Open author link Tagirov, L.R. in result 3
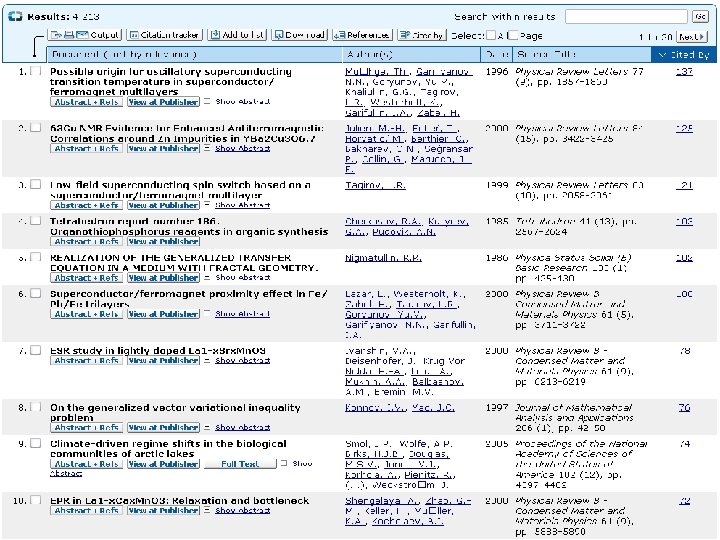Image resolution: width=720 pixels, height=540 pixels. pyautogui.click(x=376, y=185)
